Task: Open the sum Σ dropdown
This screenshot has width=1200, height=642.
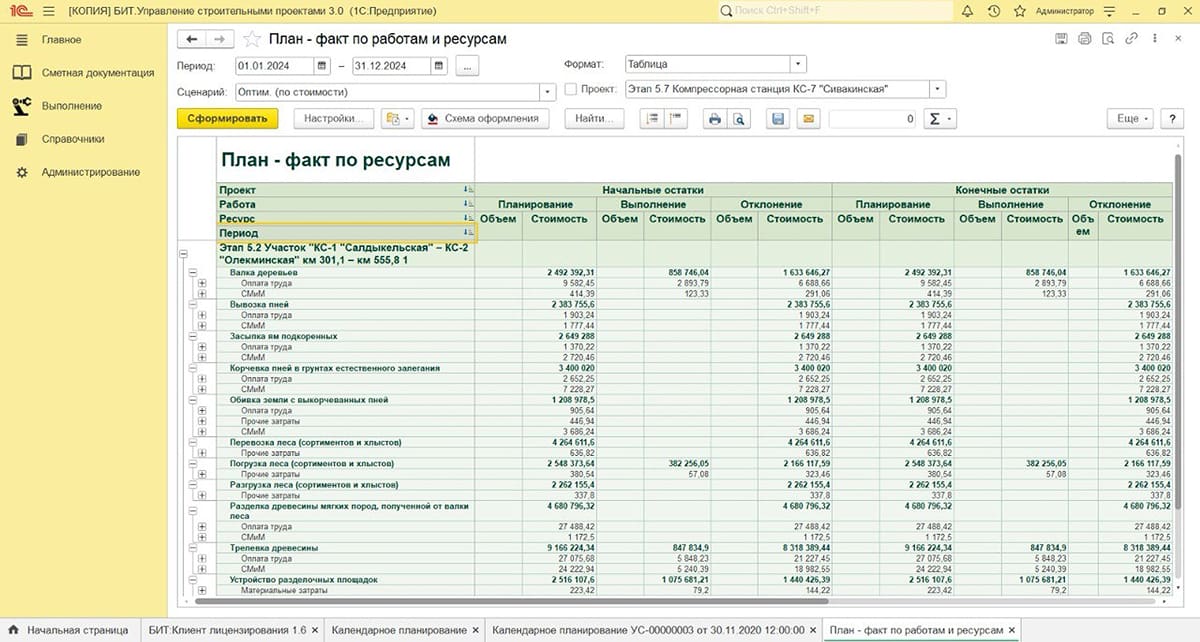Action: 940,118
